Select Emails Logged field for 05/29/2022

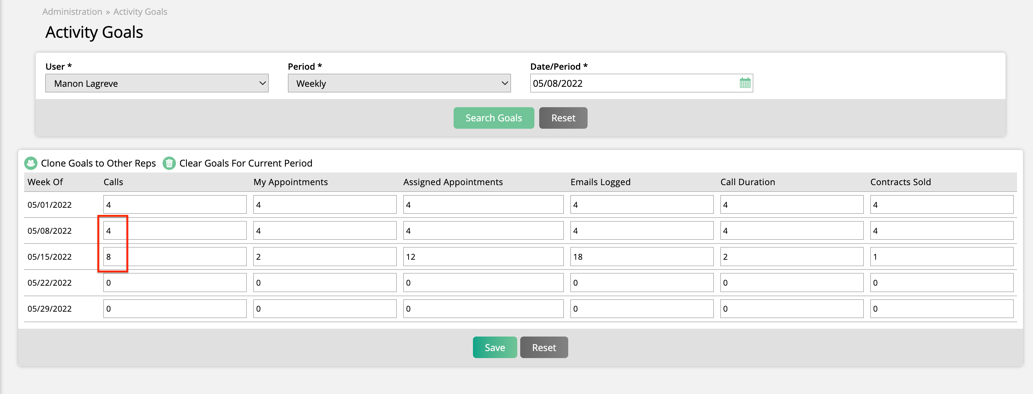click(x=642, y=308)
